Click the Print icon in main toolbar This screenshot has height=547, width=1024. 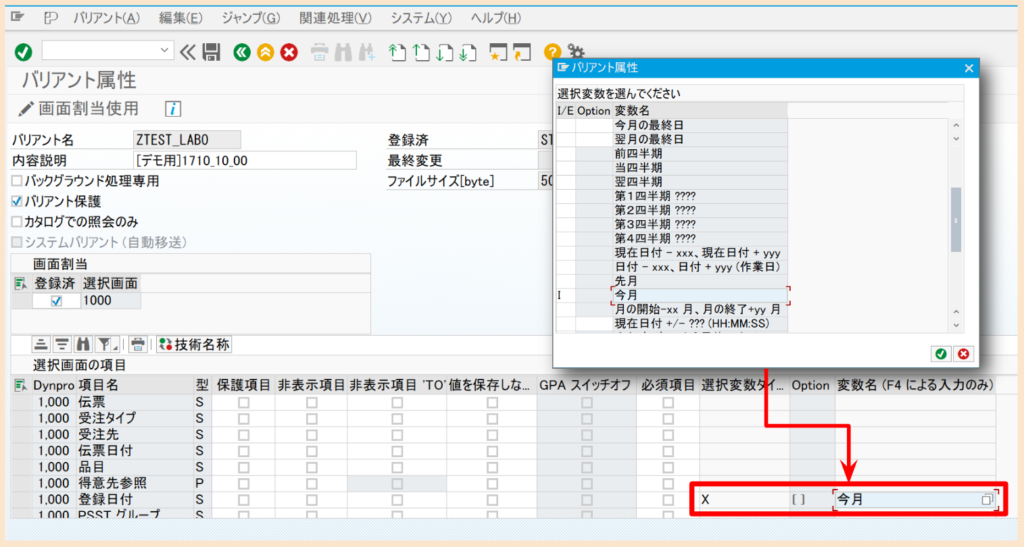(x=319, y=52)
